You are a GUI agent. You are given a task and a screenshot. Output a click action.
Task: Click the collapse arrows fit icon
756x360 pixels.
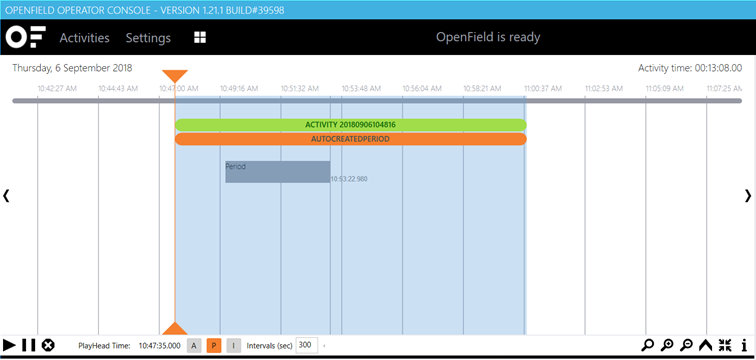click(x=725, y=345)
